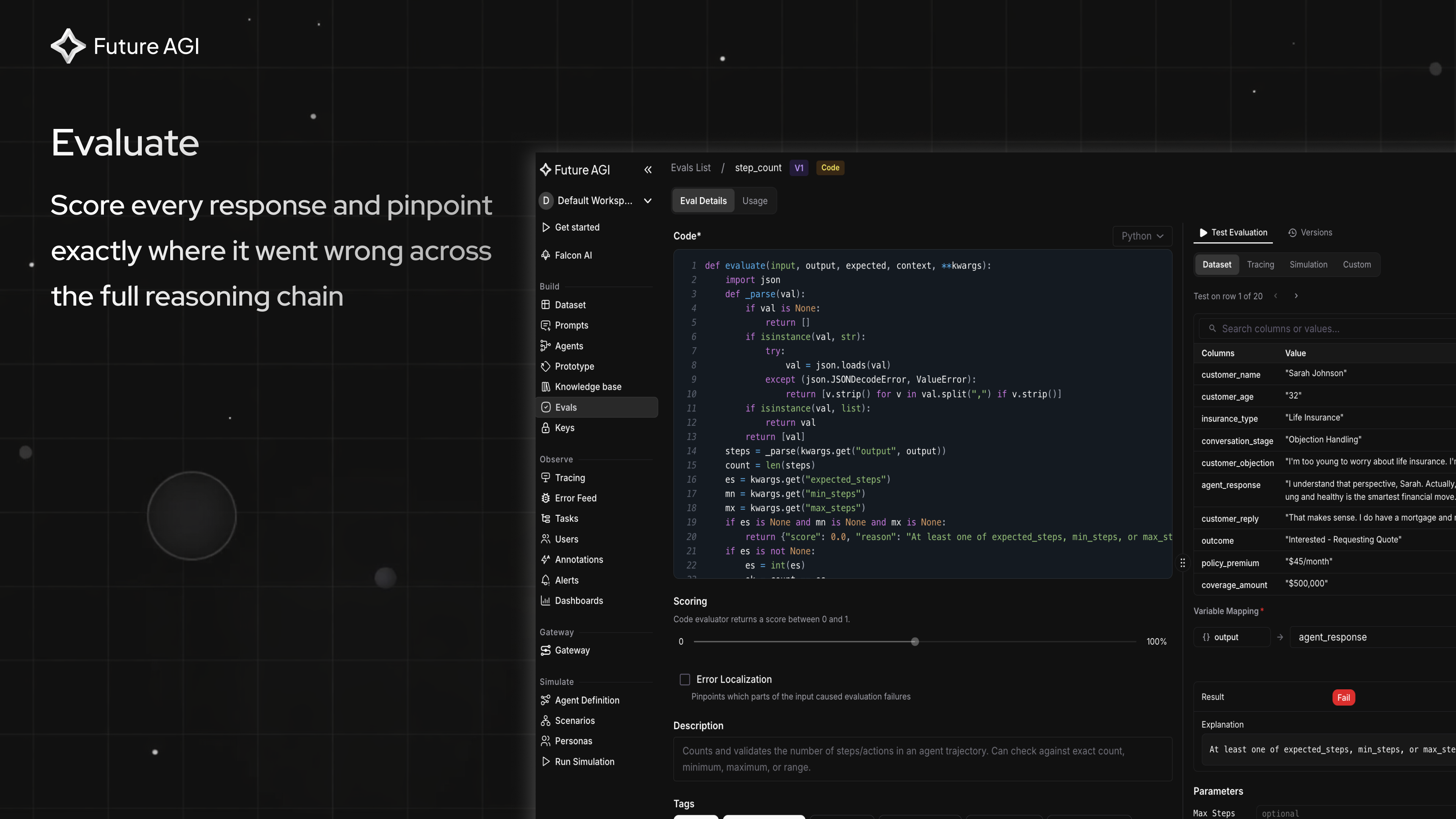Enable the Error Localization checkbox

click(x=684, y=679)
